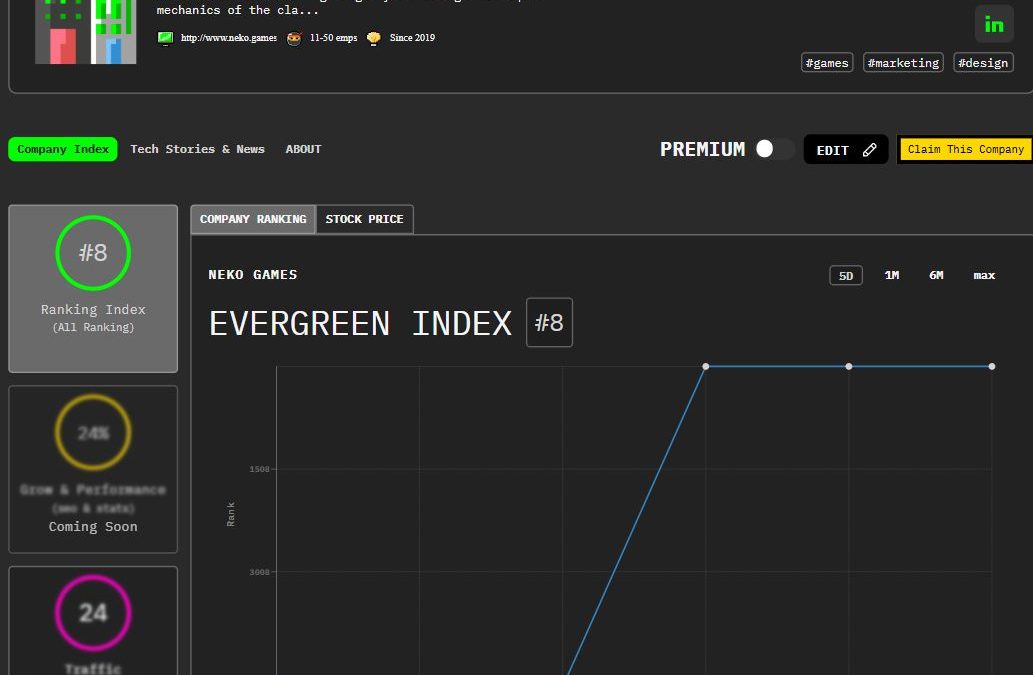Open the #games tag
The width and height of the screenshot is (1033, 675).
pos(827,63)
